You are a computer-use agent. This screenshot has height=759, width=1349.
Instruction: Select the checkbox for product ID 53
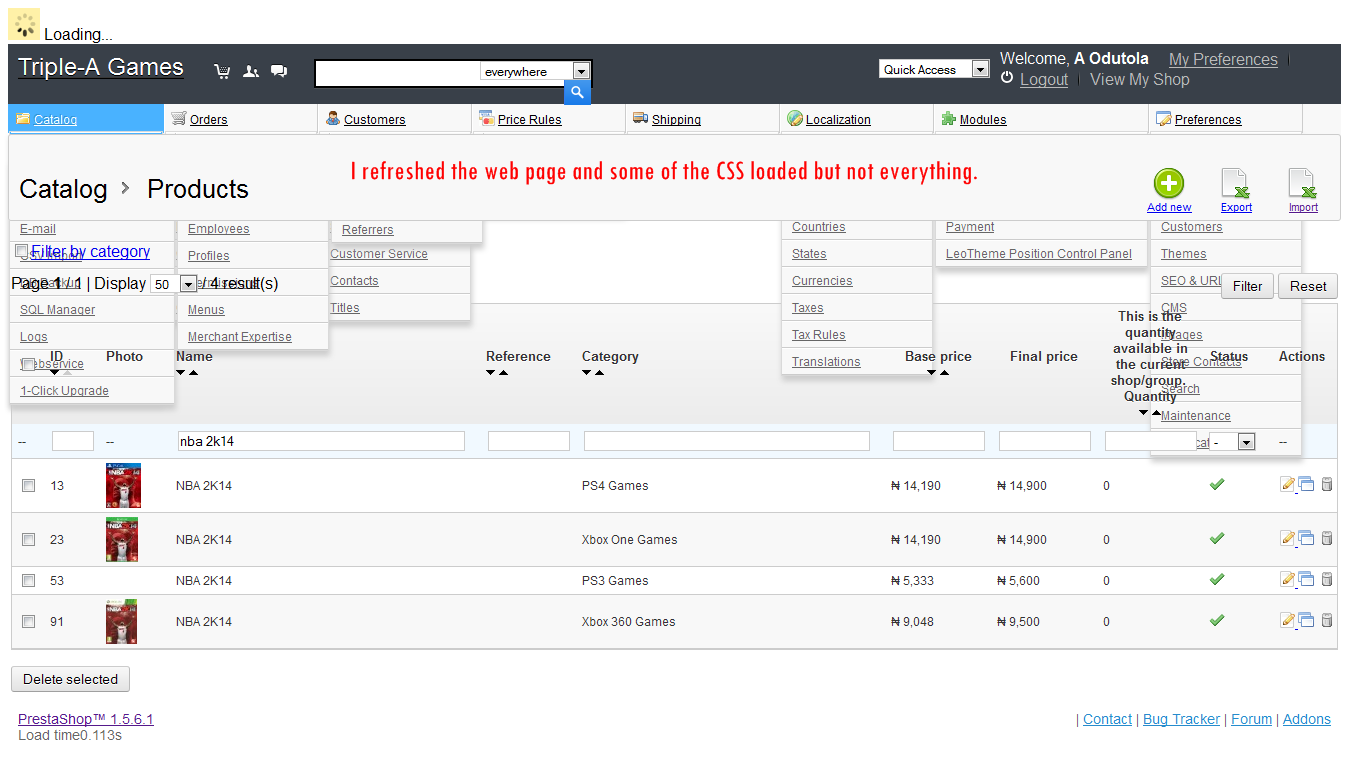click(x=29, y=580)
